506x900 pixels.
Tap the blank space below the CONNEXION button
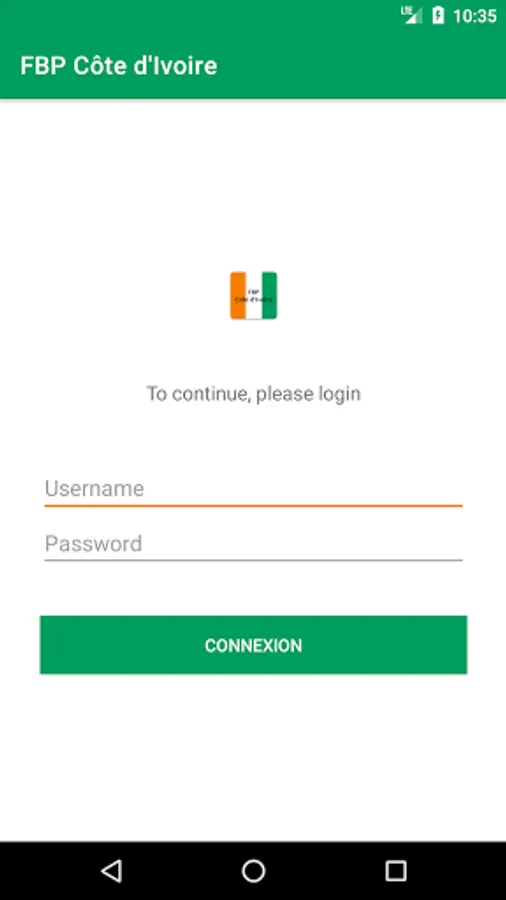click(254, 758)
